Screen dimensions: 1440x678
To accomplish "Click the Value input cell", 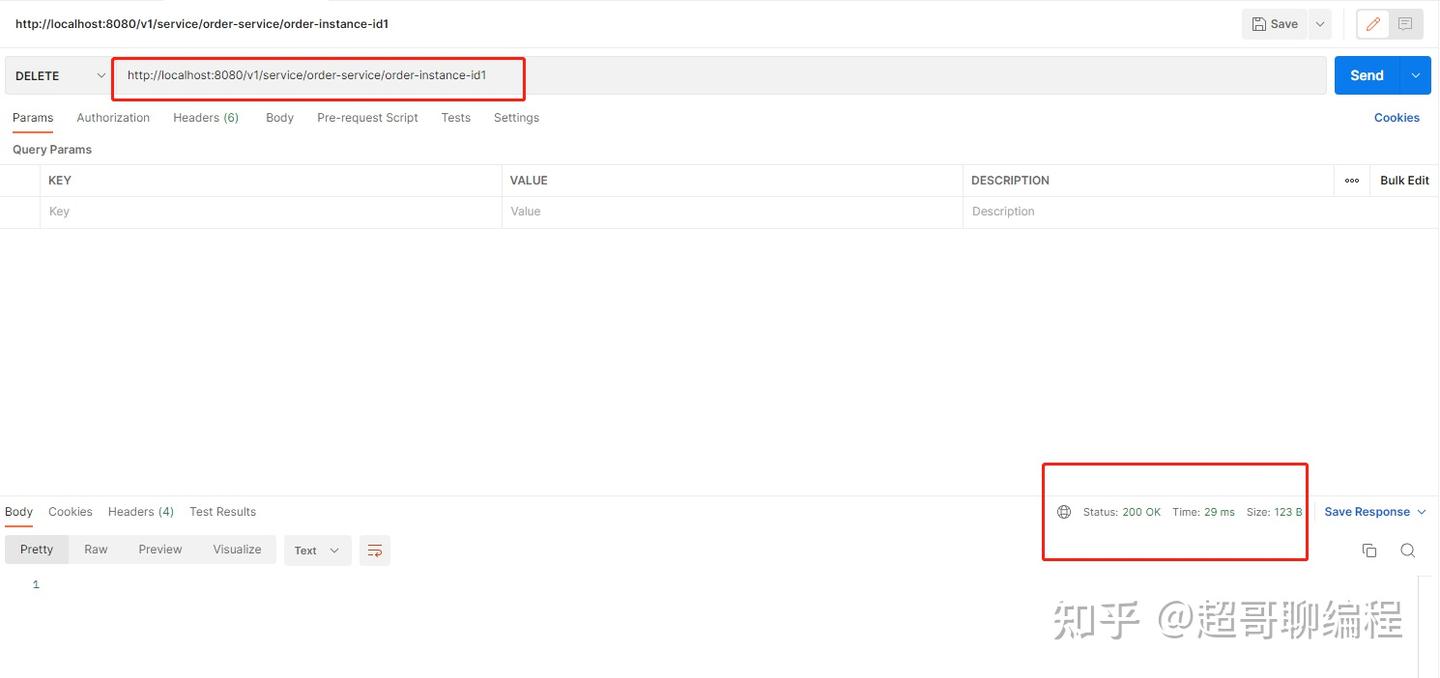I will (732, 212).
